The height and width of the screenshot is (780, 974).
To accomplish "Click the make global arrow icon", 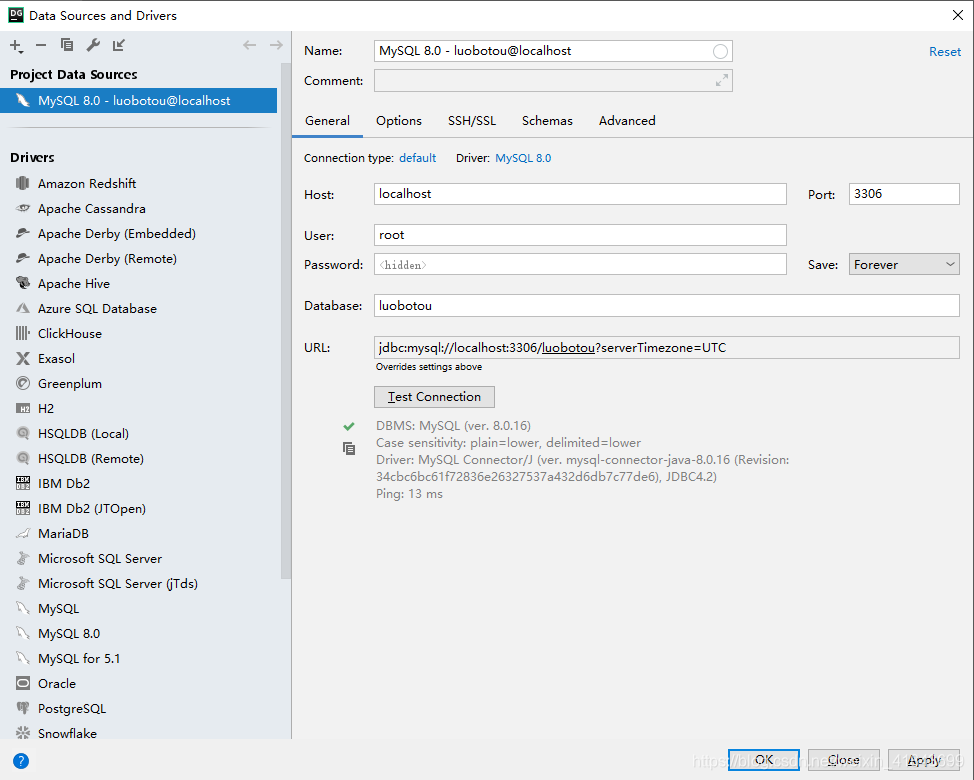I will [119, 45].
